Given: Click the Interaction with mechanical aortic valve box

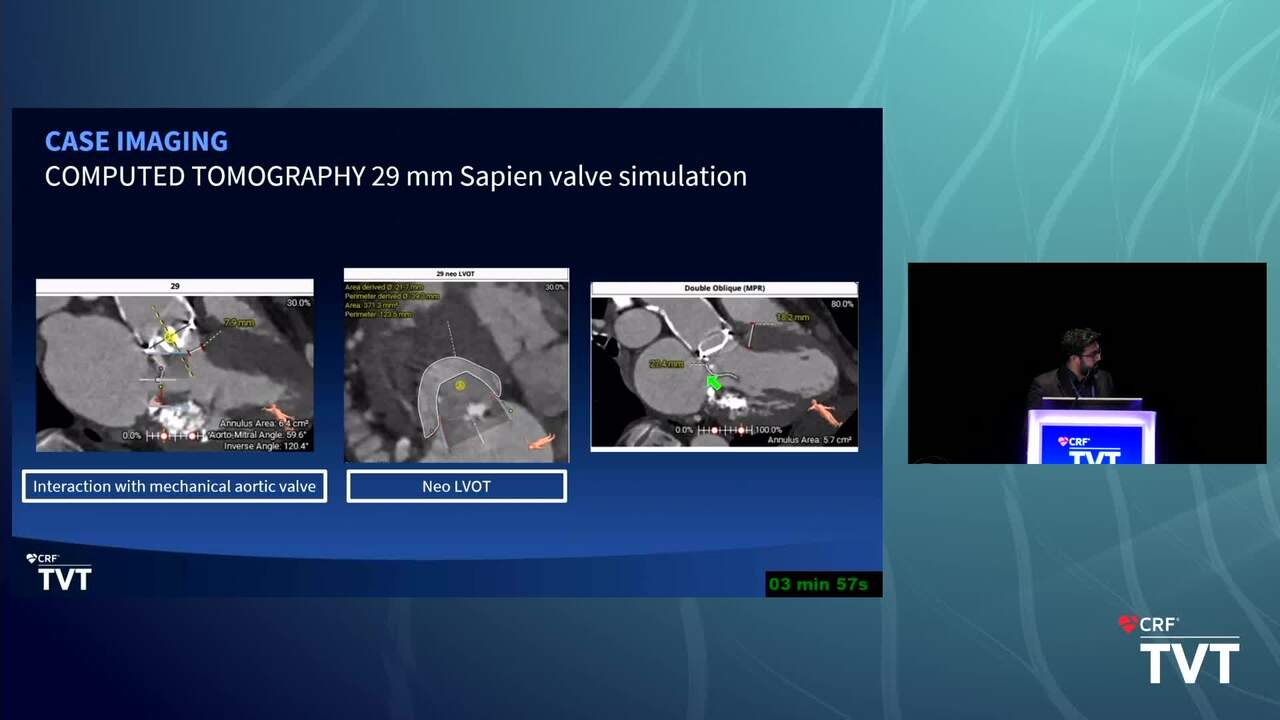Looking at the screenshot, I should point(175,487).
